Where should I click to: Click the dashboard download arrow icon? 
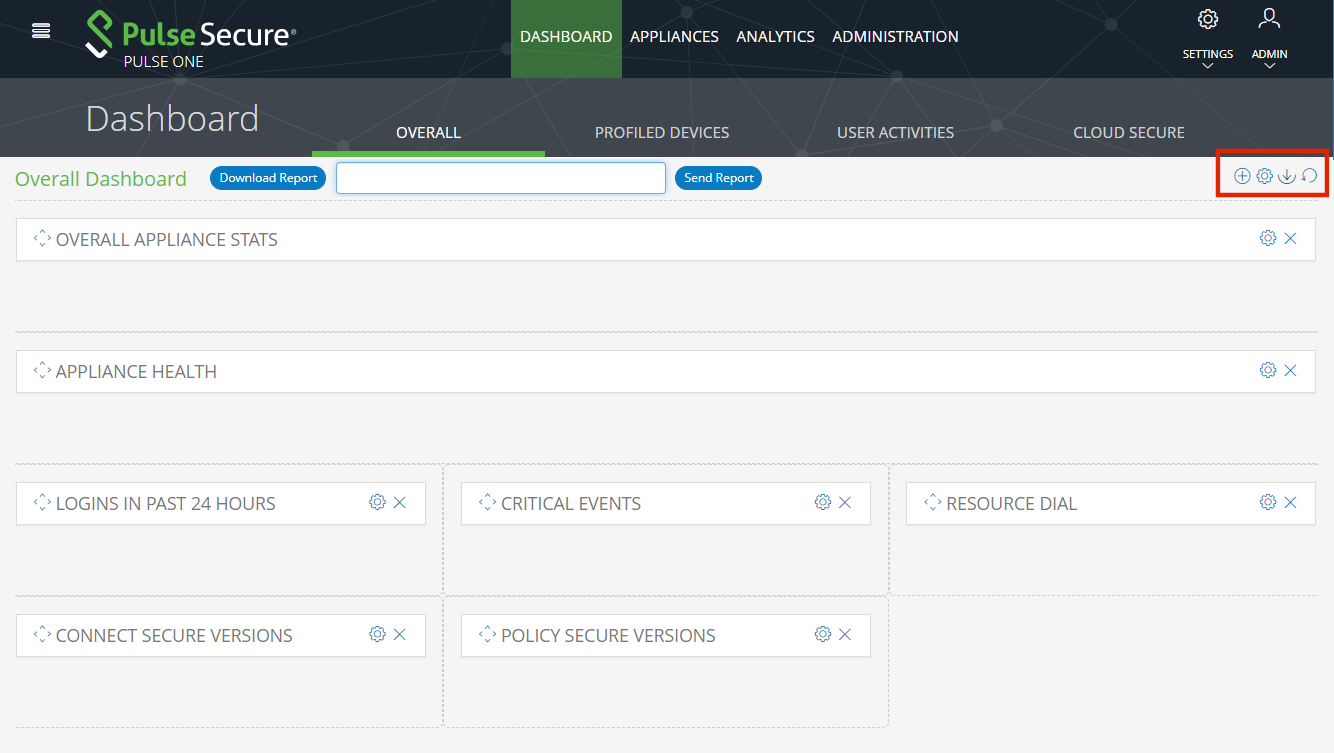pyautogui.click(x=1287, y=176)
